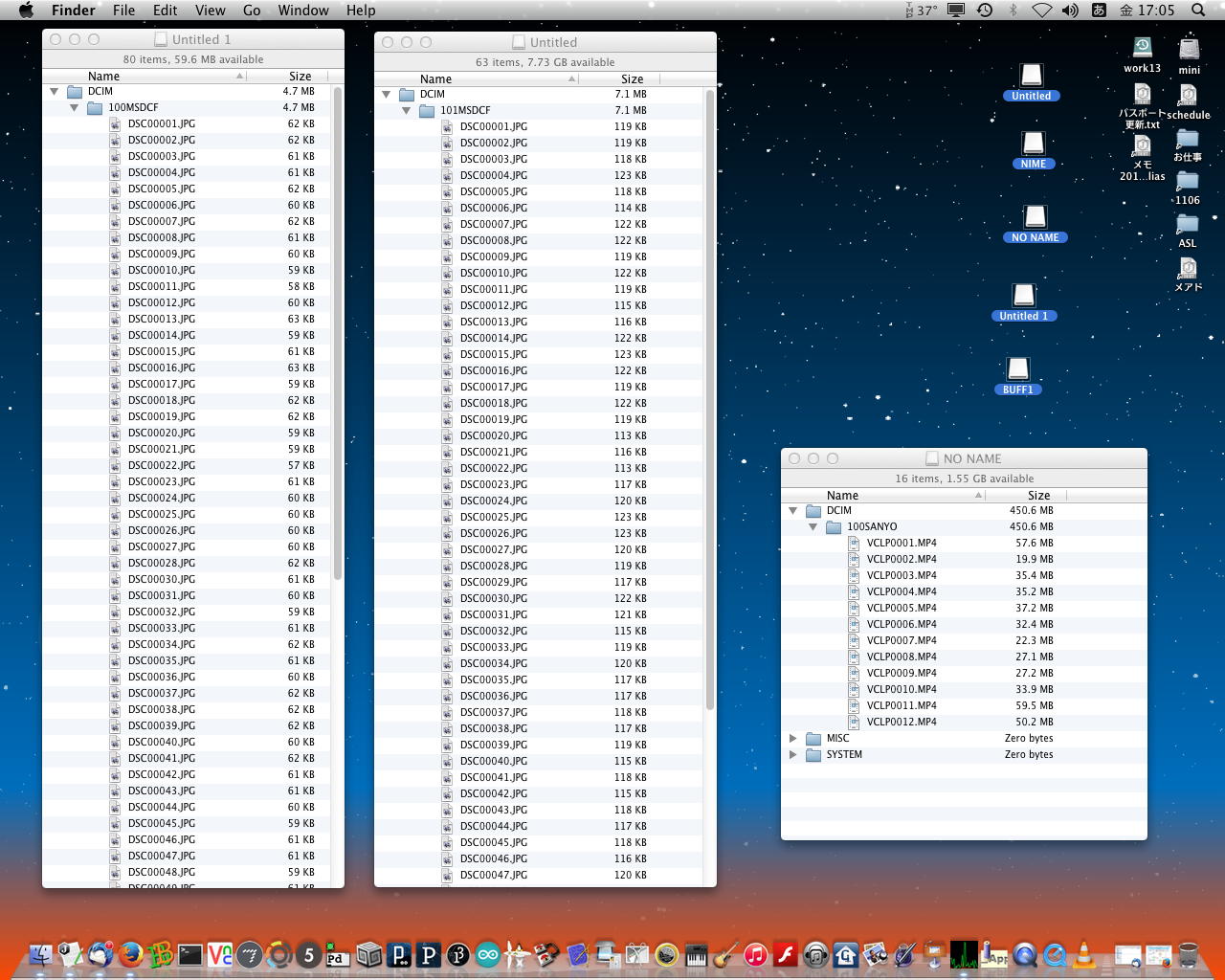Open the Go menu

tap(252, 11)
